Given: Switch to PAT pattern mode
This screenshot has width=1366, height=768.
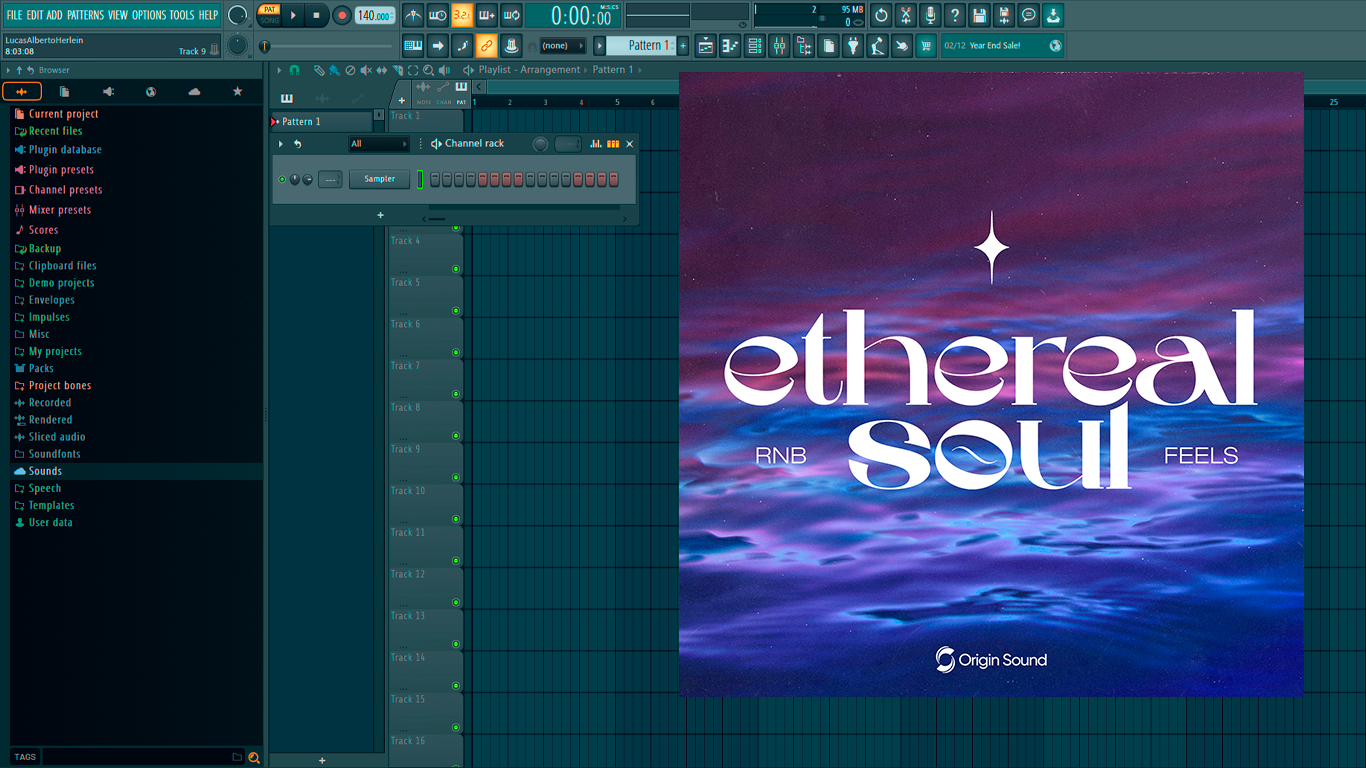Looking at the screenshot, I should (270, 10).
